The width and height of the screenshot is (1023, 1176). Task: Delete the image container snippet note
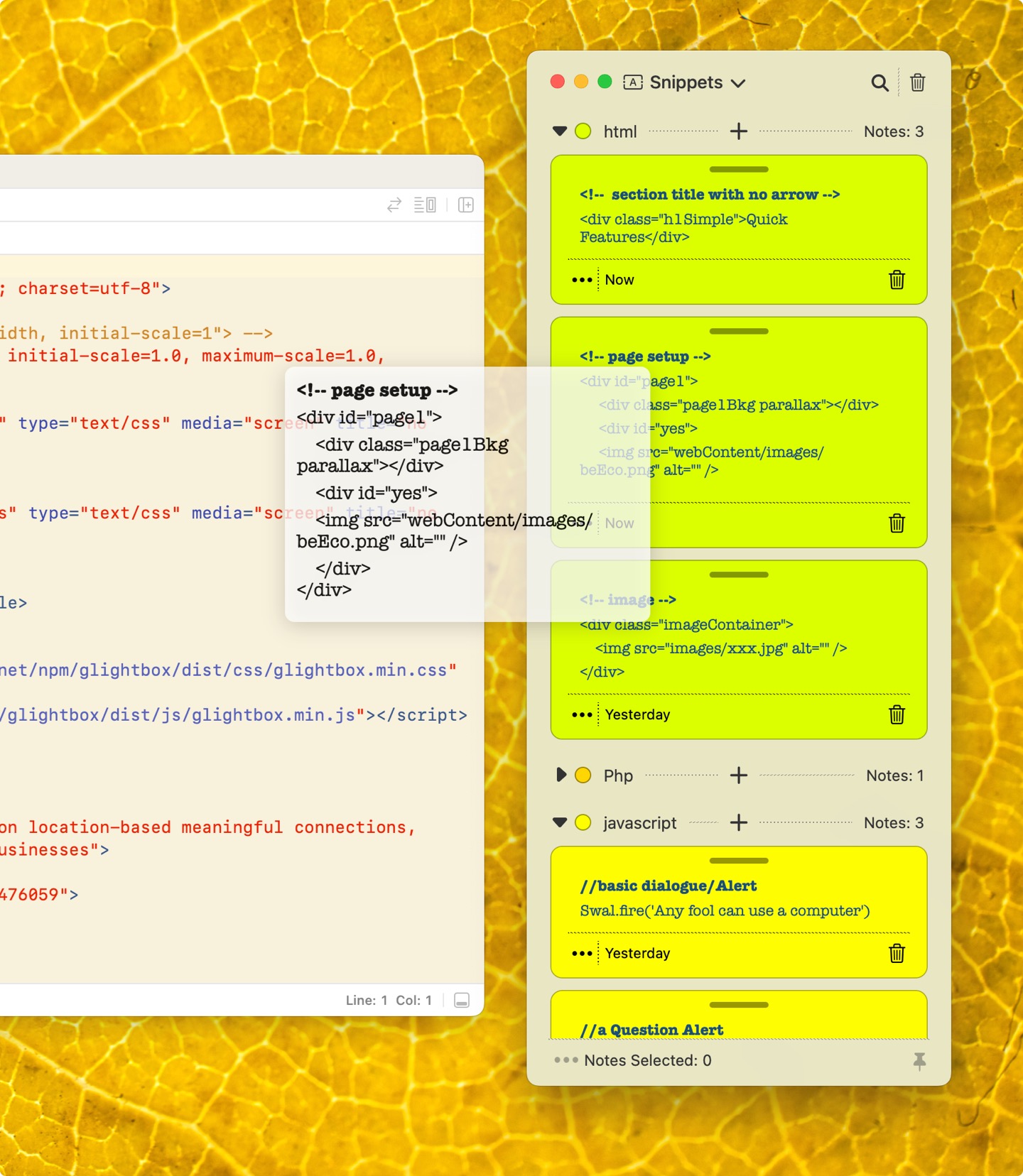click(x=897, y=714)
